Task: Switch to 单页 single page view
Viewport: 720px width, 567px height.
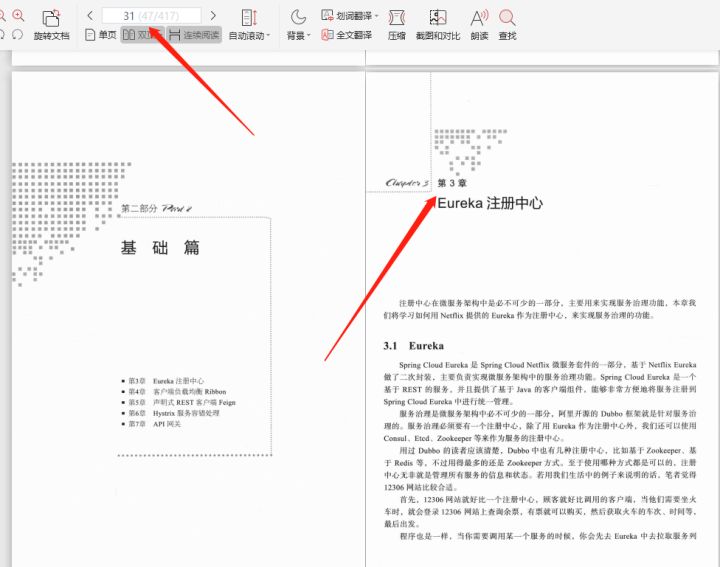Action: pyautogui.click(x=101, y=35)
